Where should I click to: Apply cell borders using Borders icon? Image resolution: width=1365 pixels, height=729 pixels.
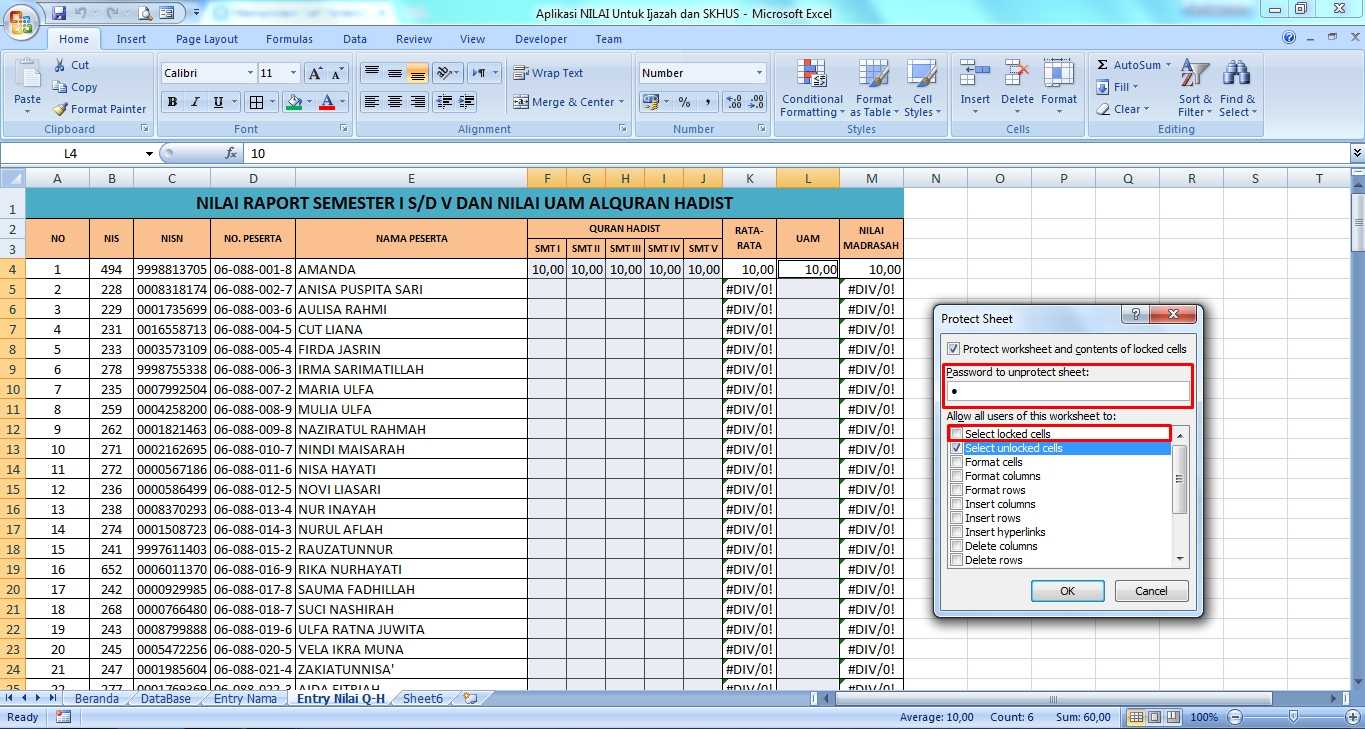[x=256, y=102]
